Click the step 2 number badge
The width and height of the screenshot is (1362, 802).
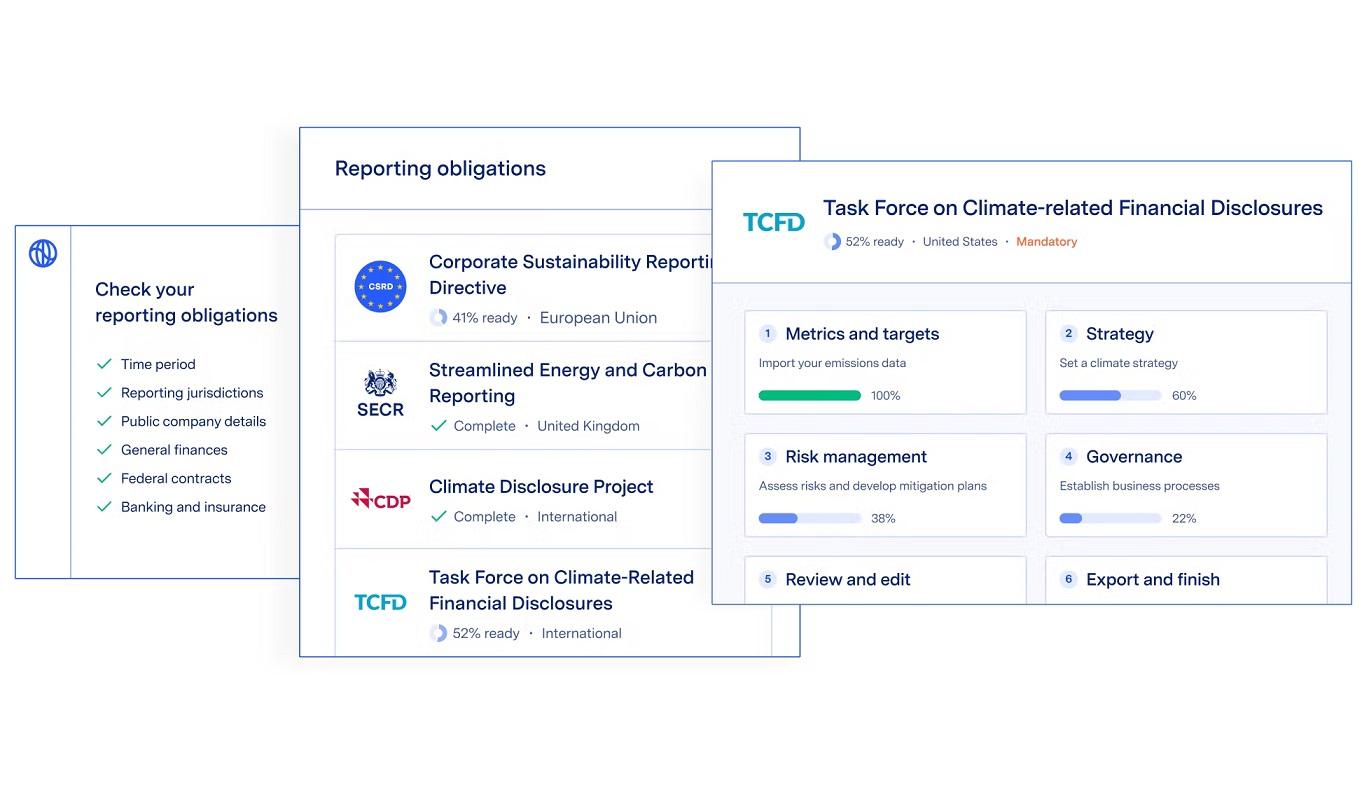(x=1068, y=334)
